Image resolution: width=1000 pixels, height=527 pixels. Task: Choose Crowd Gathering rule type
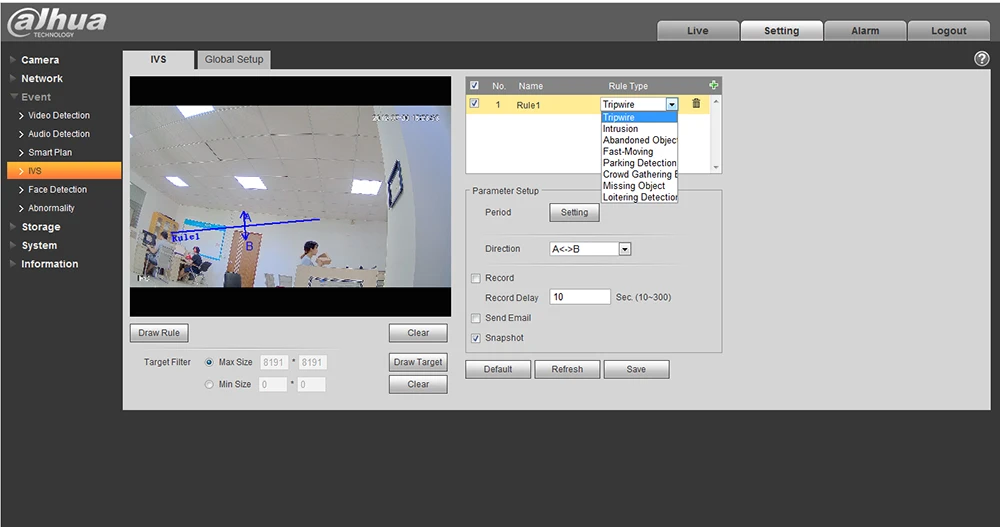(639, 175)
